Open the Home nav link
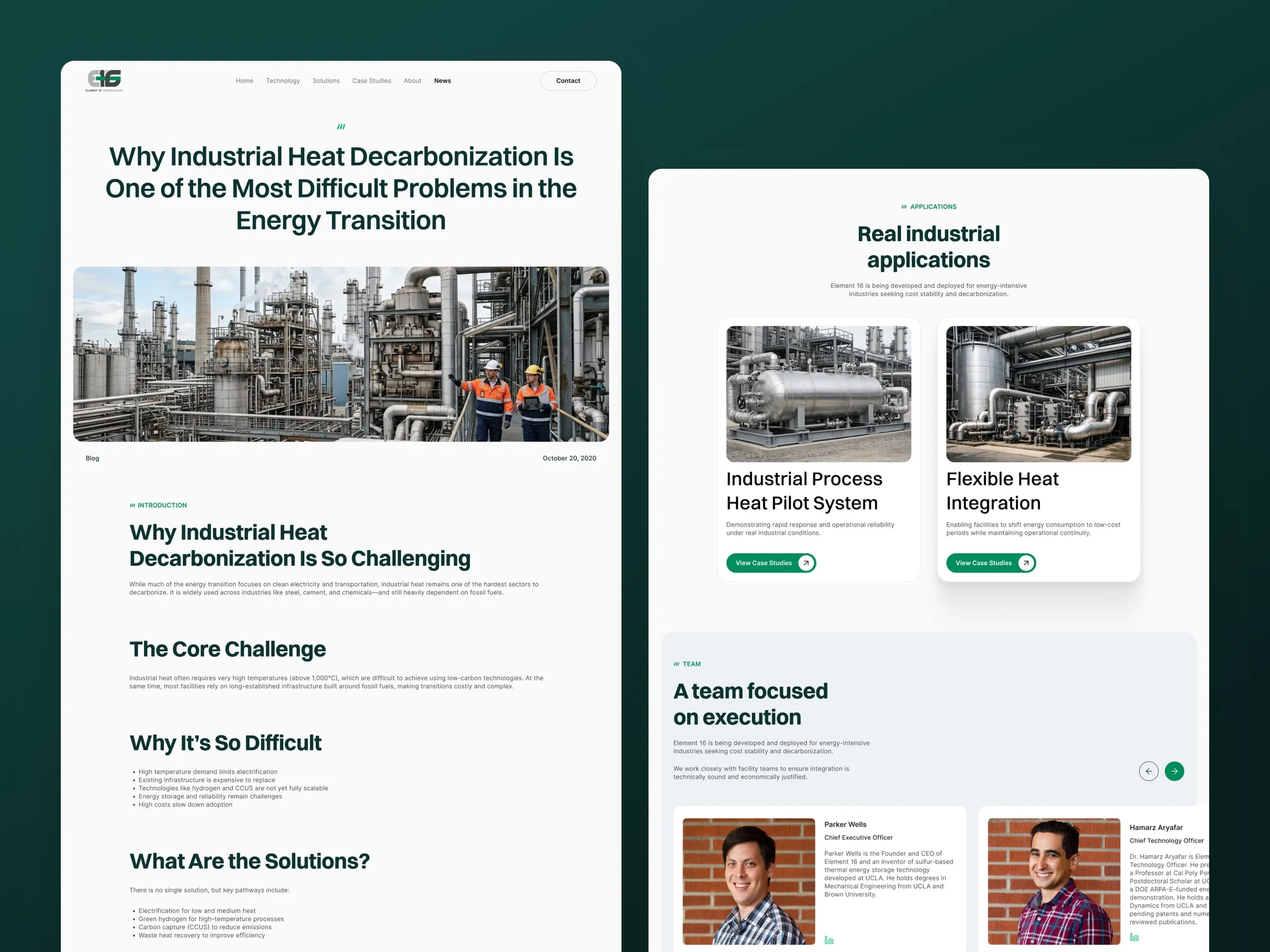The width and height of the screenshot is (1270, 952). click(244, 81)
